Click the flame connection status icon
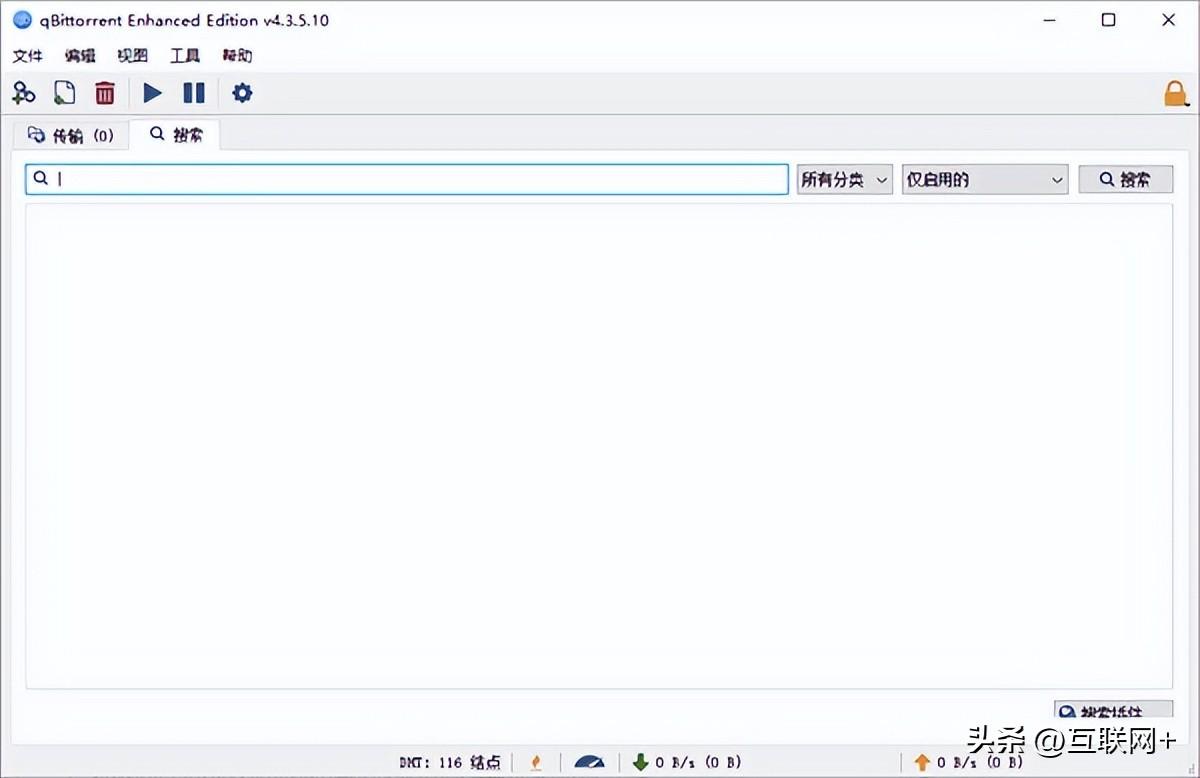The image size is (1200, 778). click(536, 763)
